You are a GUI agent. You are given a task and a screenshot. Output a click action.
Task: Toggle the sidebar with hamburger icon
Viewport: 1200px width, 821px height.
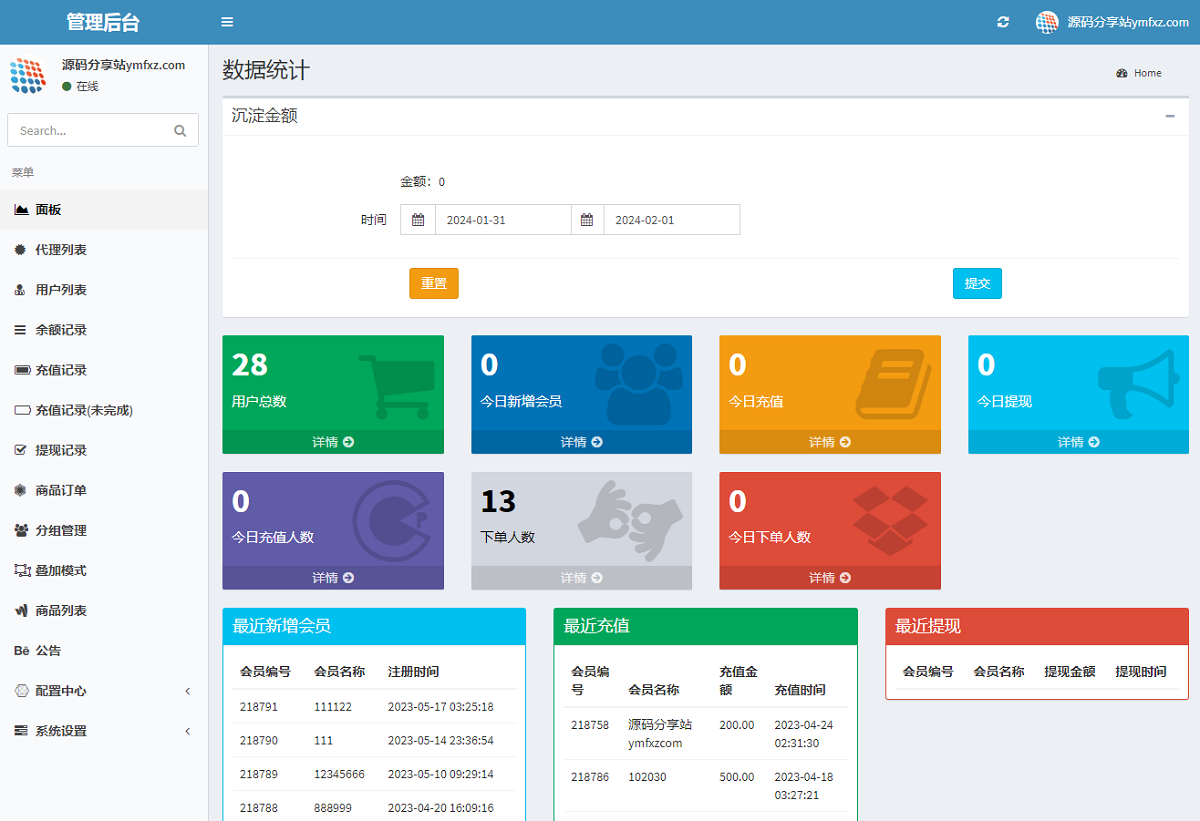(227, 22)
